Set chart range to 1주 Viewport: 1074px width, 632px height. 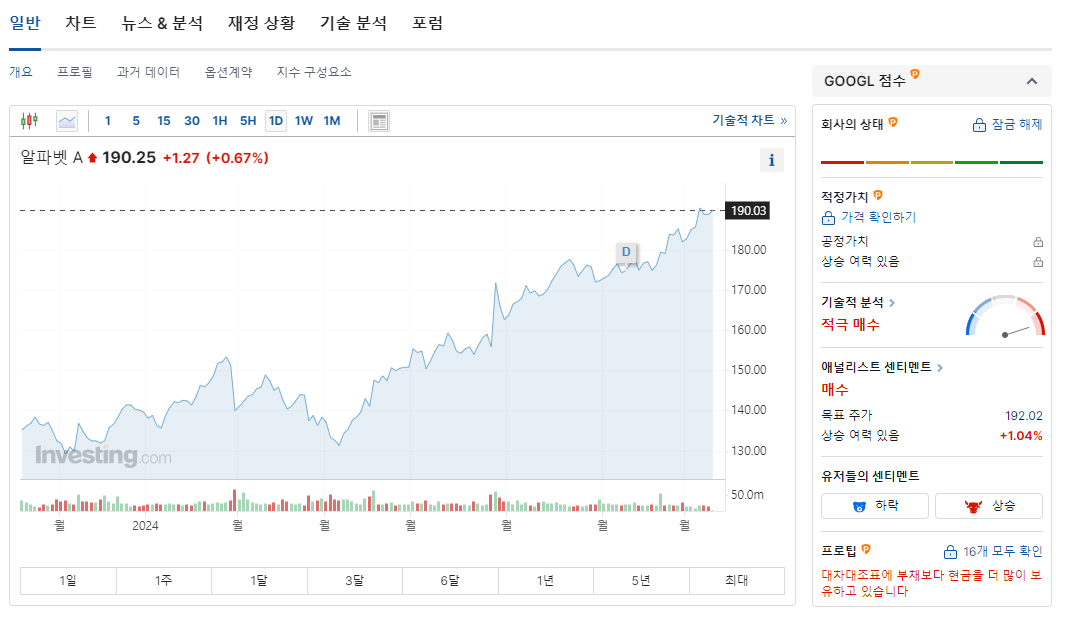pos(164,581)
